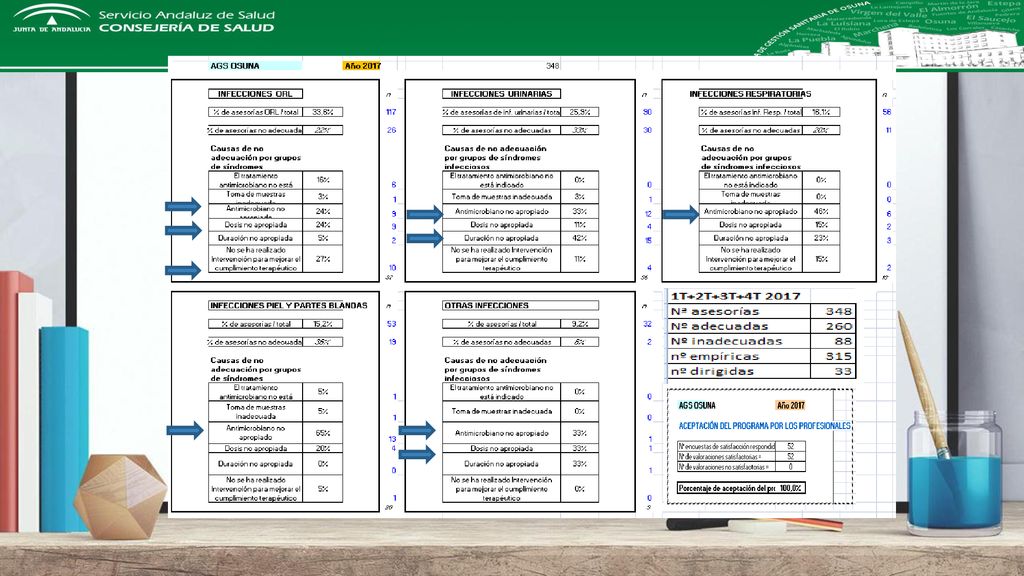1024x576 pixels.
Task: Click '% de asesorías Inf. Resp. / total' label
Action: [x=750, y=112]
